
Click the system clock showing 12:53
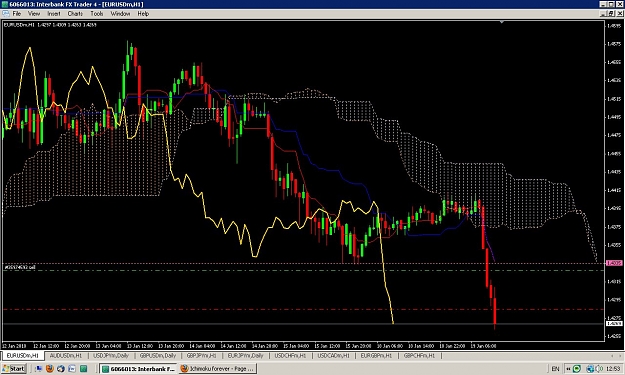point(613,369)
